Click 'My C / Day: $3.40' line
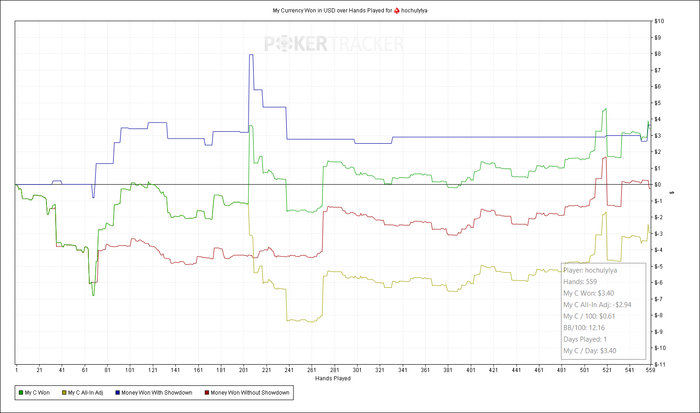The image size is (700, 413). (590, 351)
